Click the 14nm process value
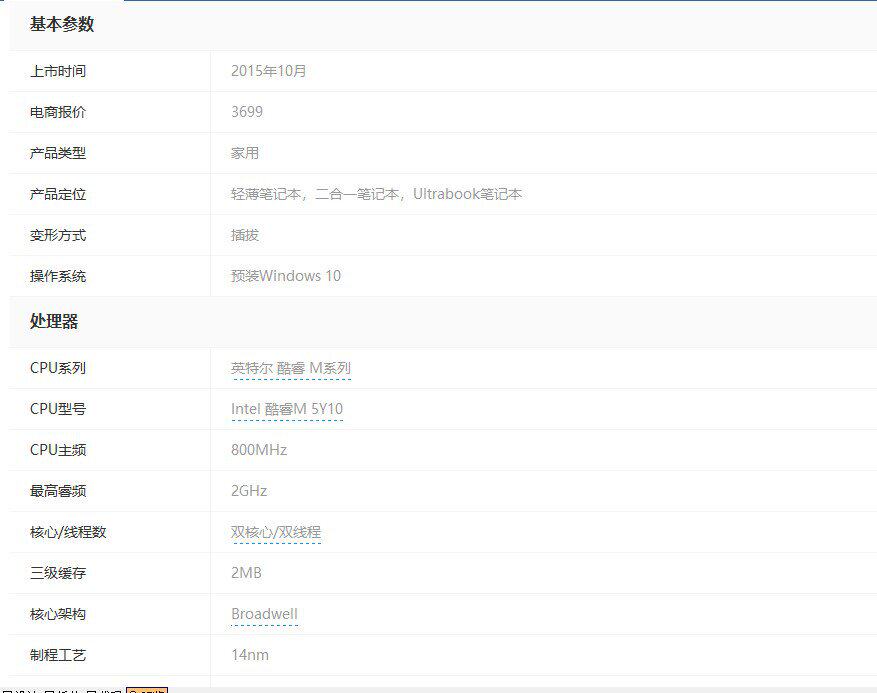This screenshot has height=693, width=877. click(249, 655)
